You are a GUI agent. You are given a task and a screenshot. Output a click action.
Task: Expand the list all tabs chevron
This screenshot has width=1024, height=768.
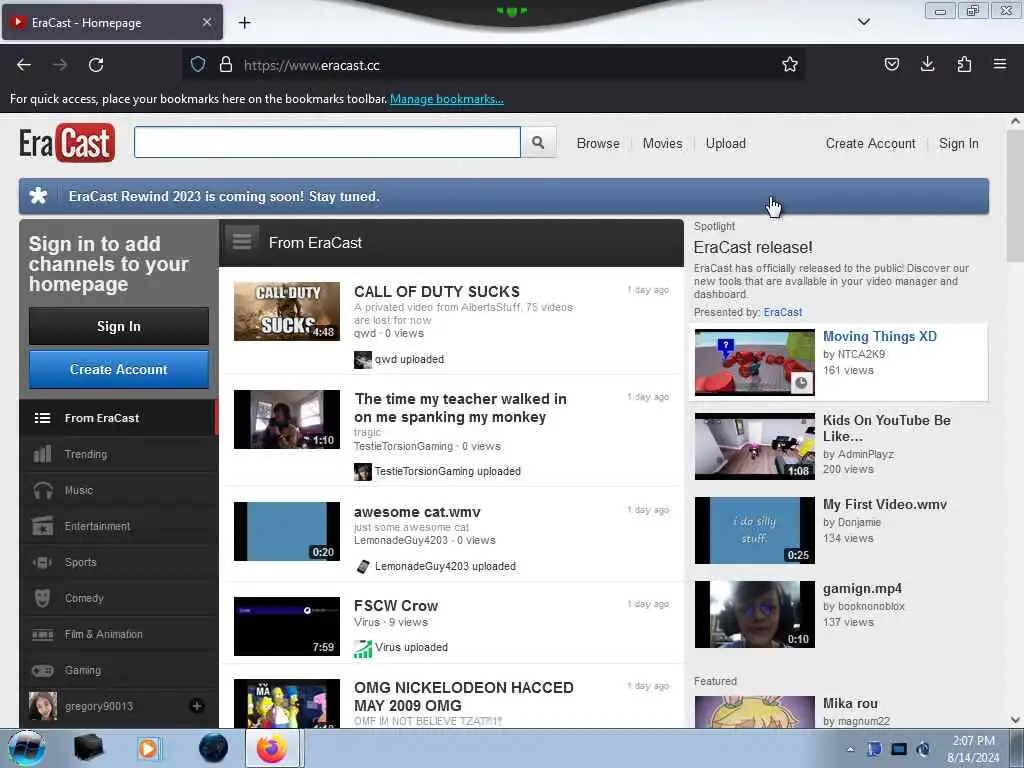(863, 22)
